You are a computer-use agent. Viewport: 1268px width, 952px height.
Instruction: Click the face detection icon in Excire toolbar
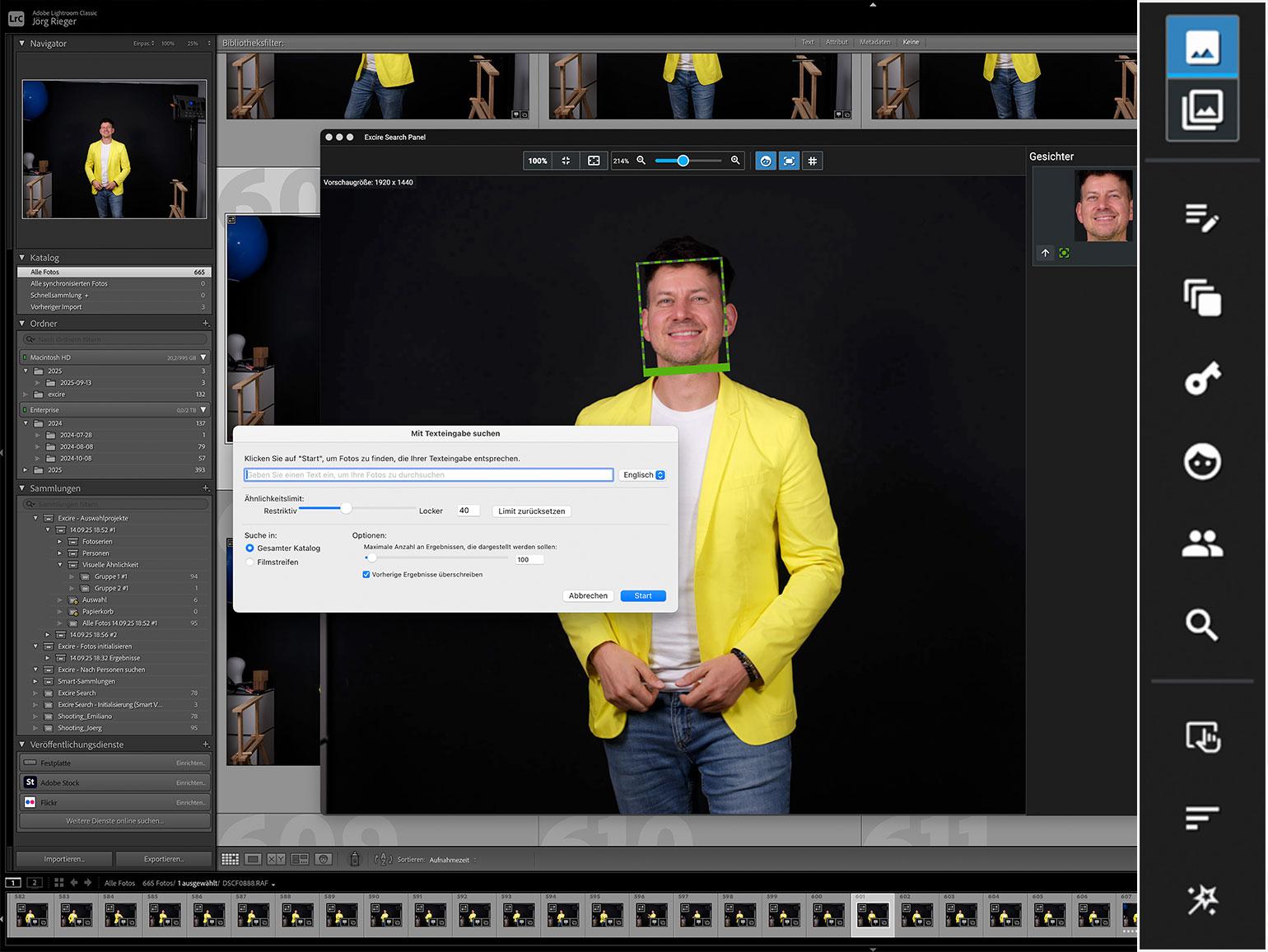coord(766,161)
